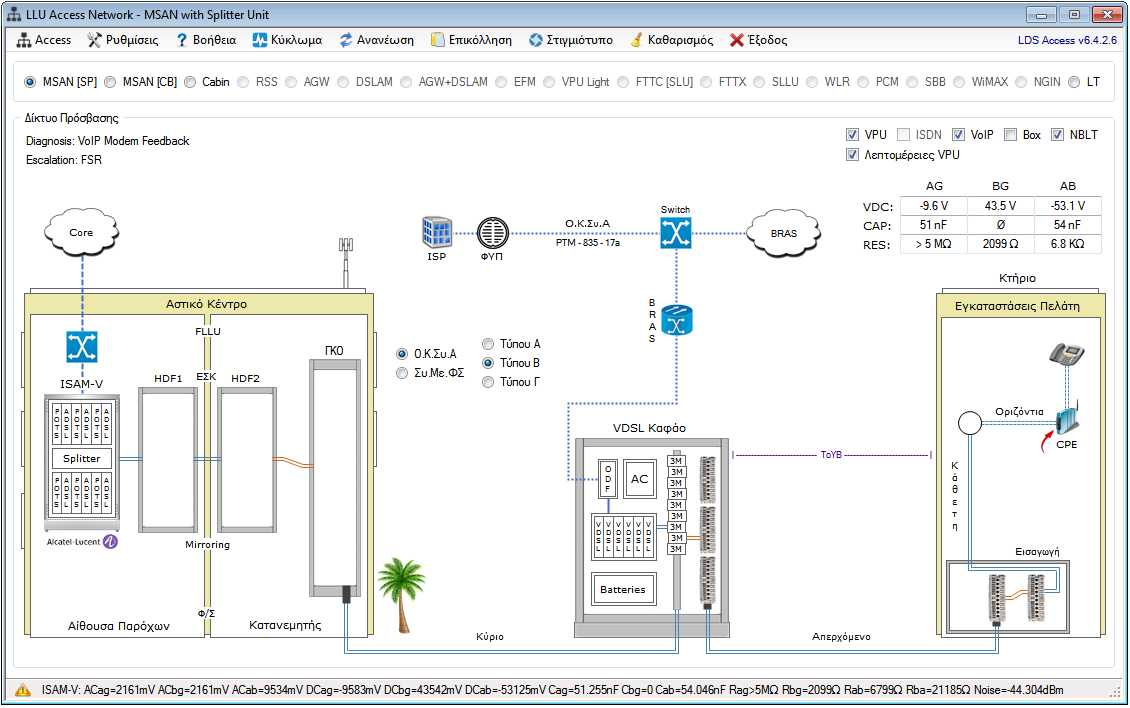Uncheck the VoIP checkbox
The image size is (1130, 708).
958,135
